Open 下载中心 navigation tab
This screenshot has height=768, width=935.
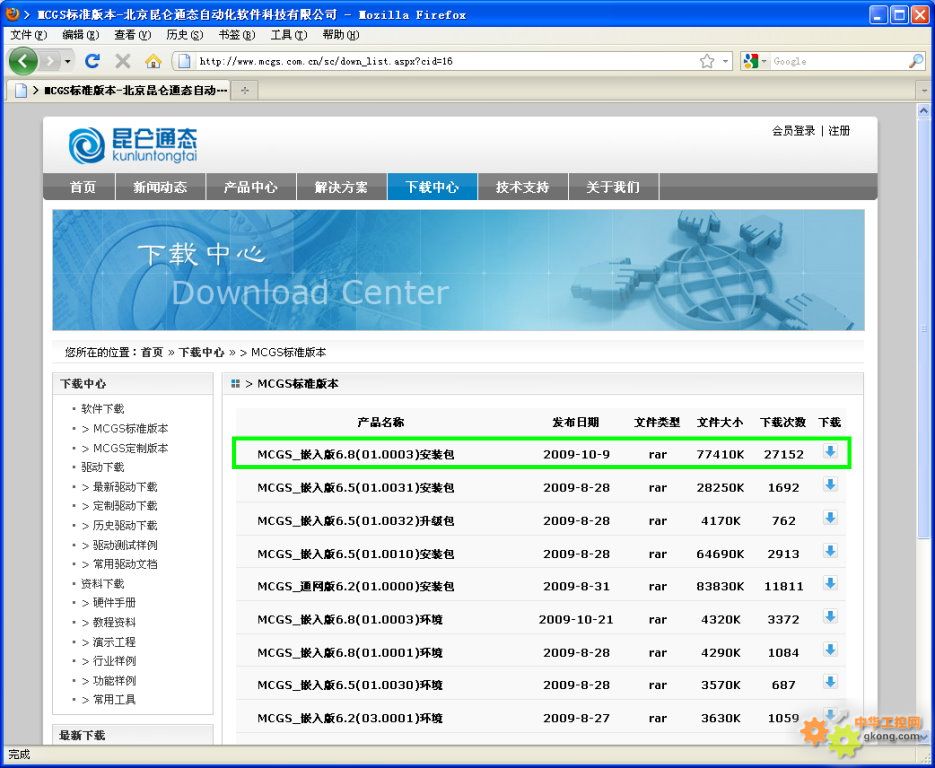[x=432, y=187]
